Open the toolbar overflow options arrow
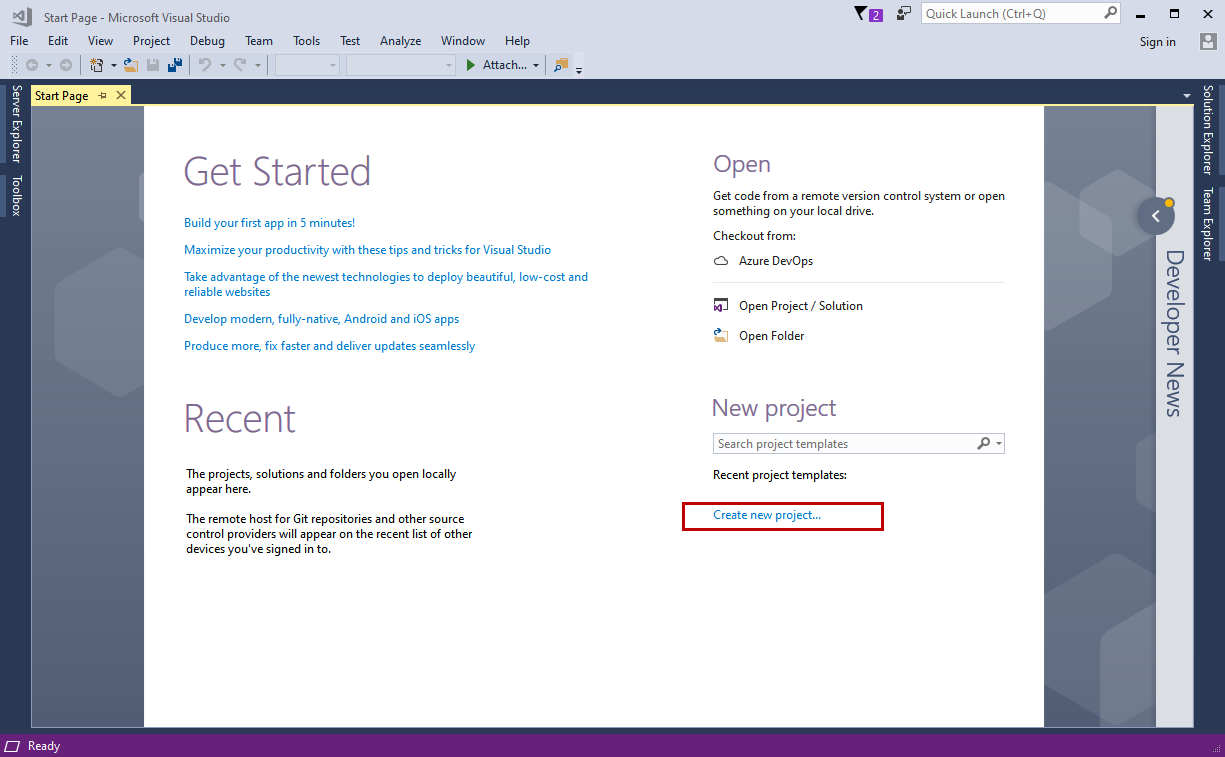The width and height of the screenshot is (1225, 757). pyautogui.click(x=579, y=70)
